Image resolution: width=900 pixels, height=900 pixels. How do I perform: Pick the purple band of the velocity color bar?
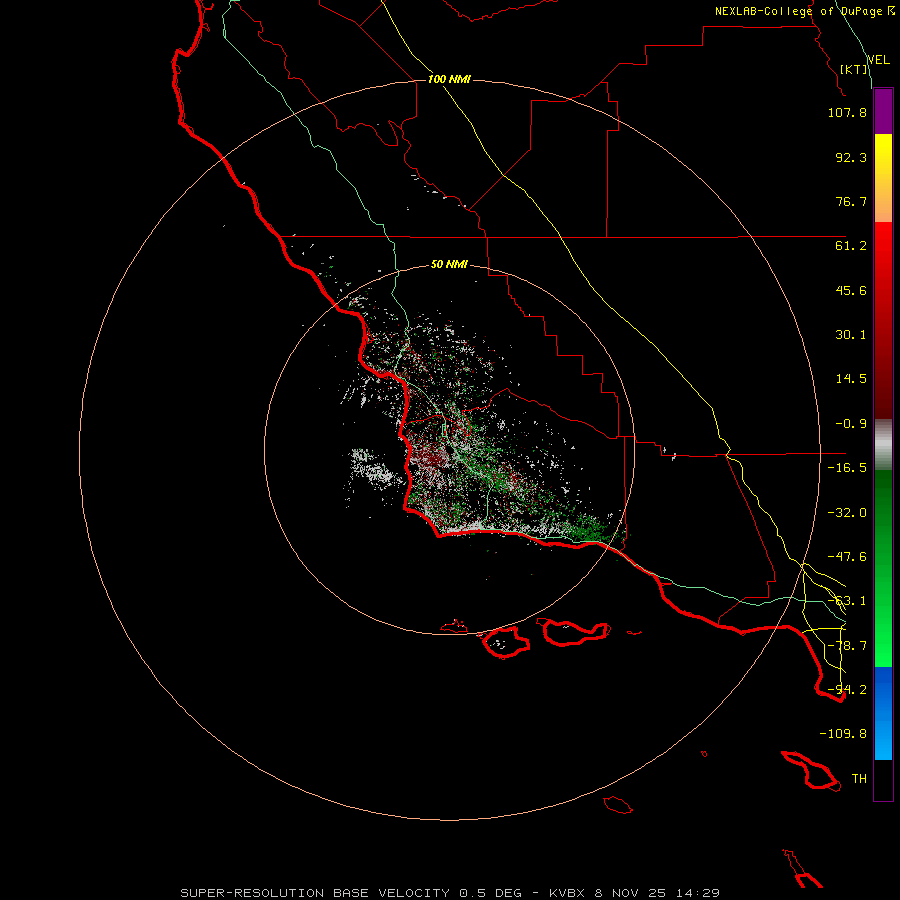pos(883,111)
